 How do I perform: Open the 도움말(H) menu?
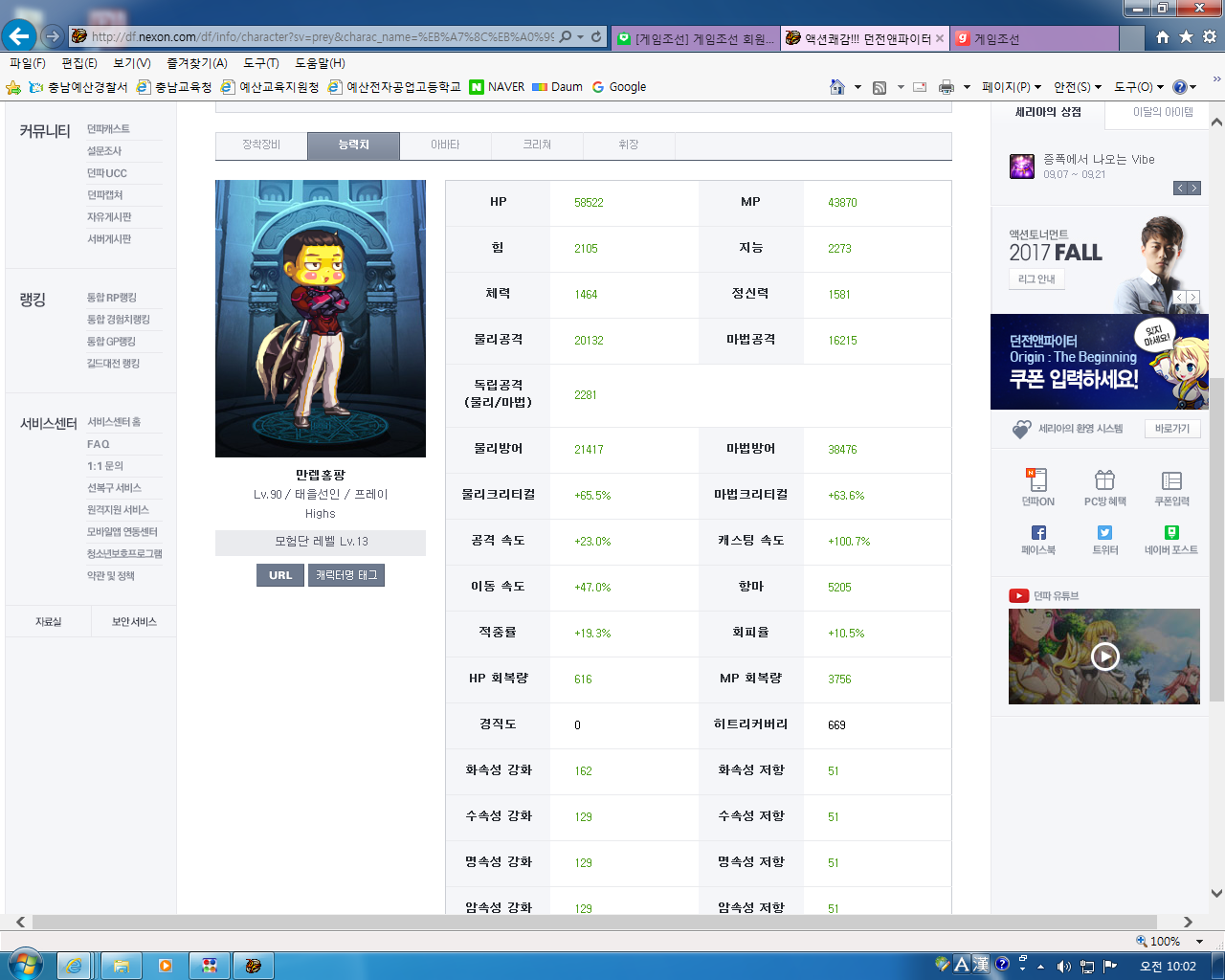point(320,63)
